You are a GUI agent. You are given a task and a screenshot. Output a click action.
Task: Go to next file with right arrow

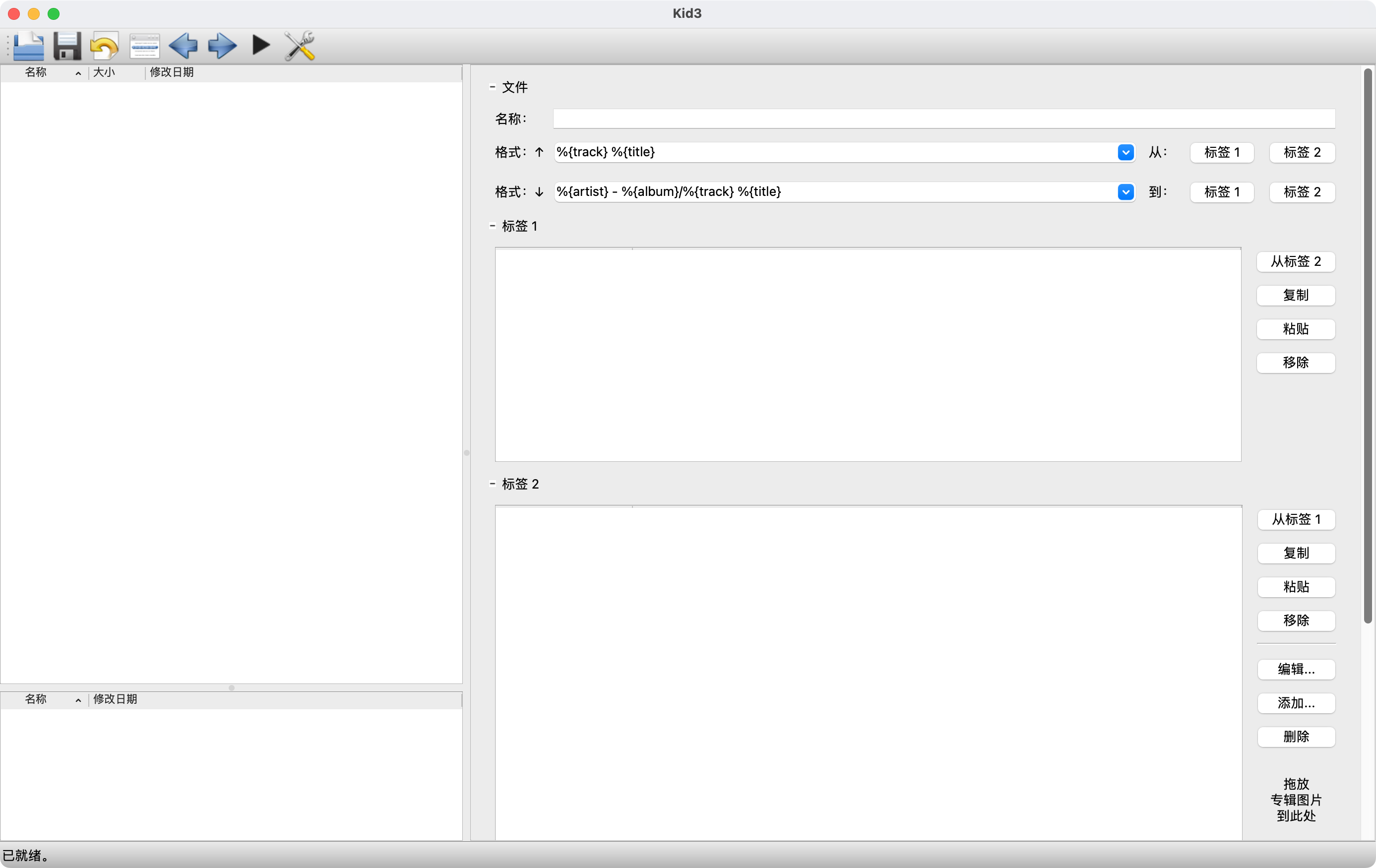222,46
